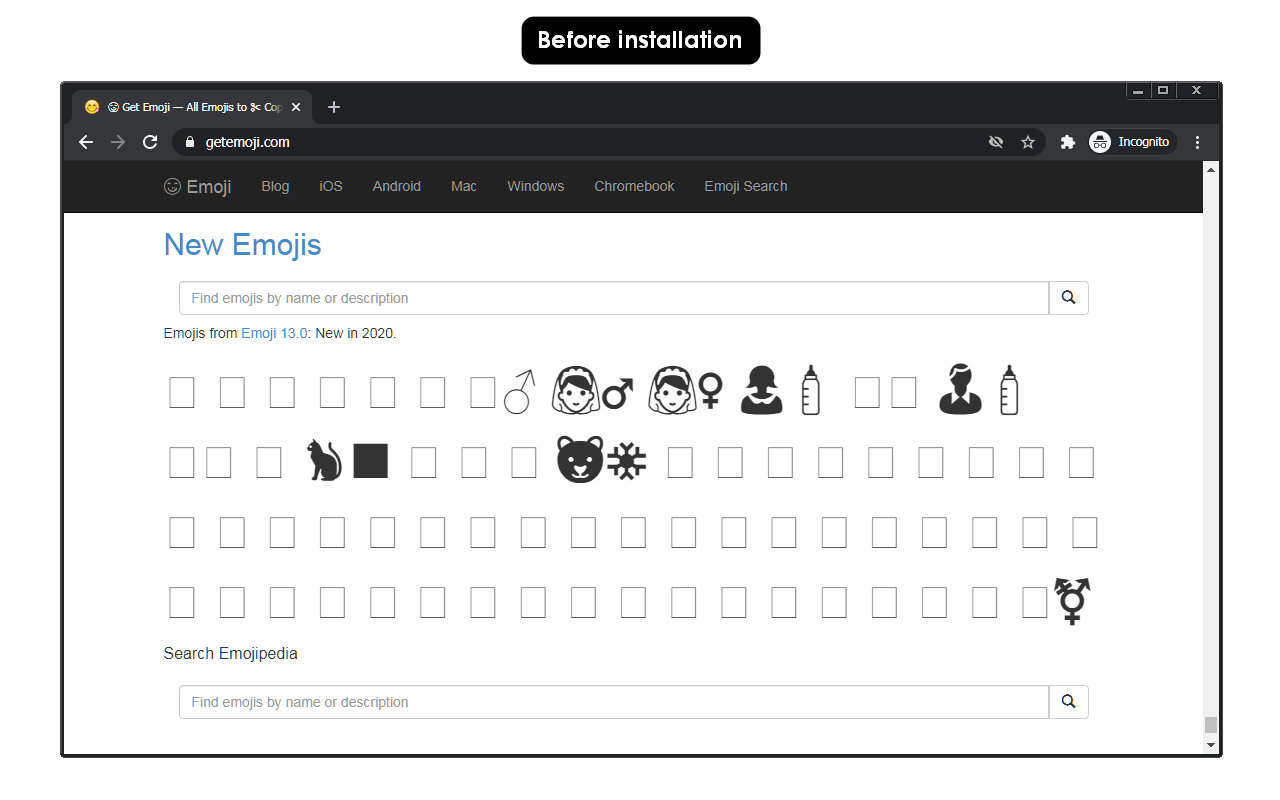
Task: Open the Incognito profile button
Action: click(x=1131, y=142)
